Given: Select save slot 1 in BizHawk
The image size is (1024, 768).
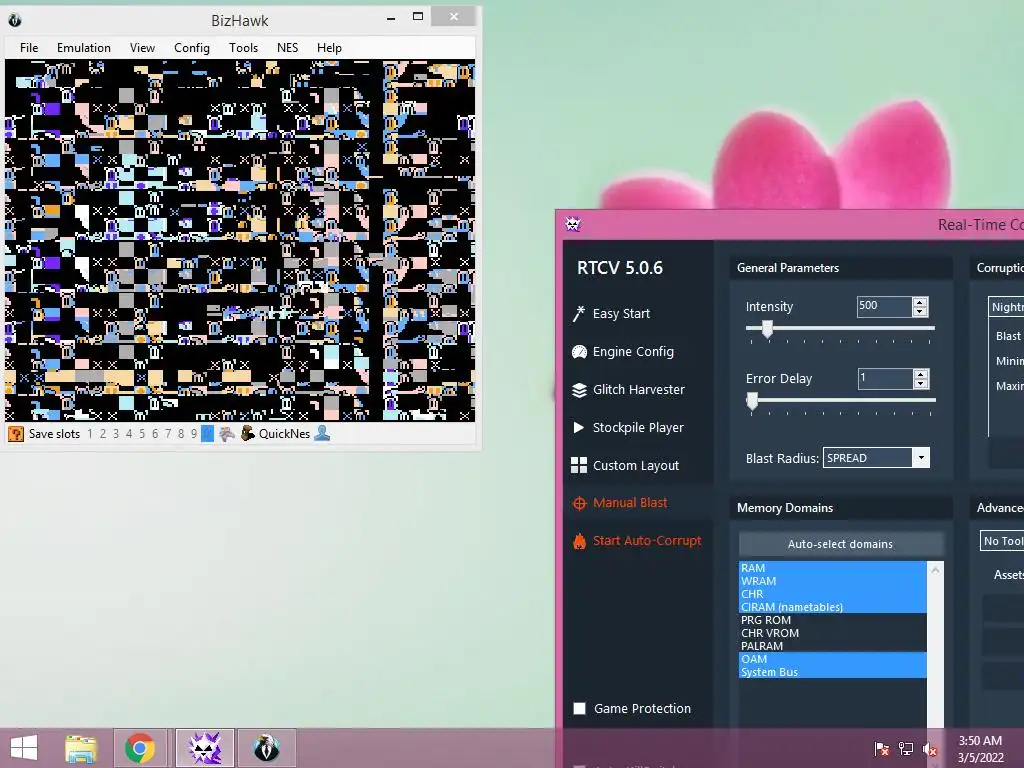Looking at the screenshot, I should click(90, 434).
